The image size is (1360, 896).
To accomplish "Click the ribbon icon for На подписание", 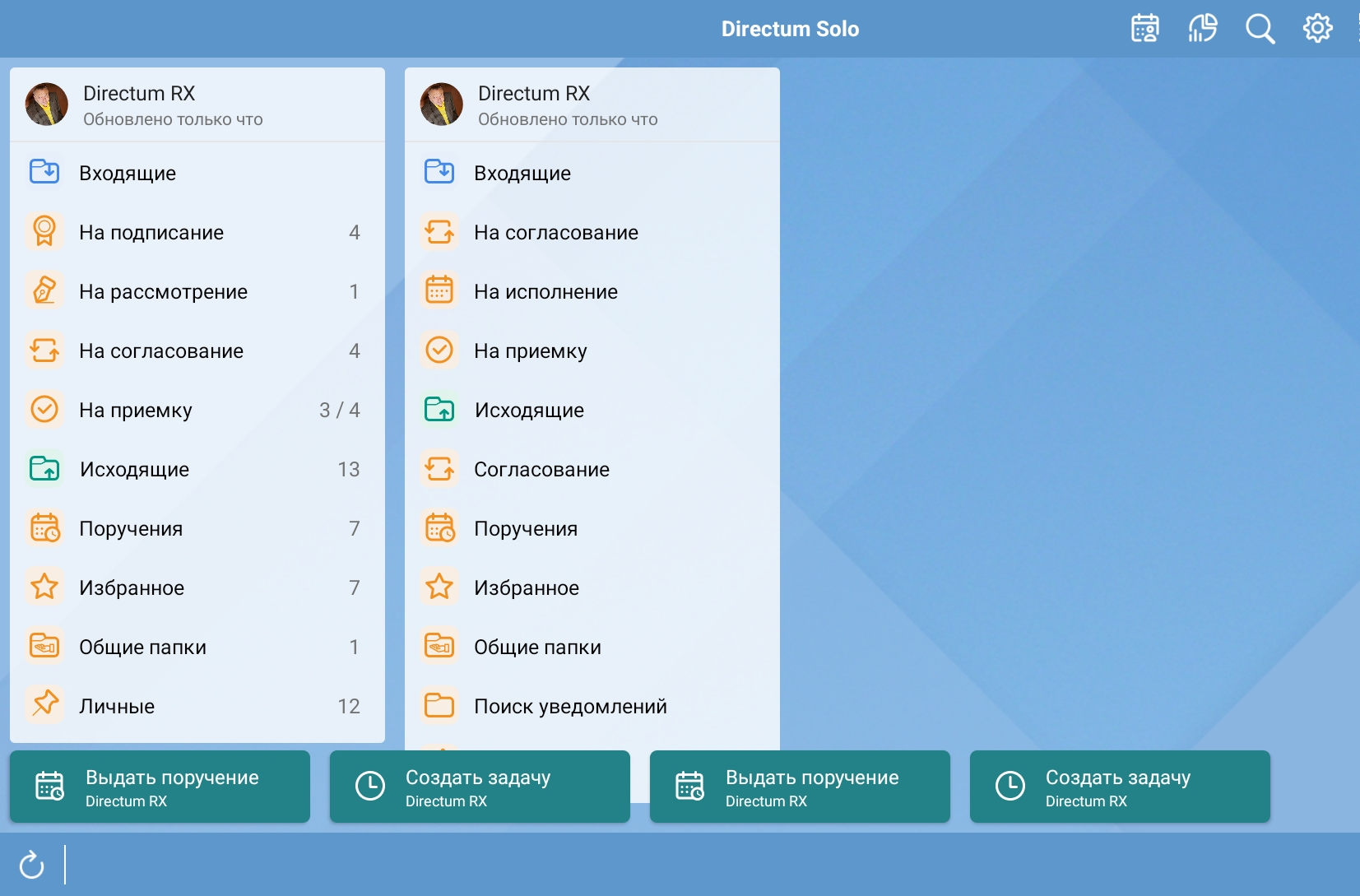I will [44, 232].
